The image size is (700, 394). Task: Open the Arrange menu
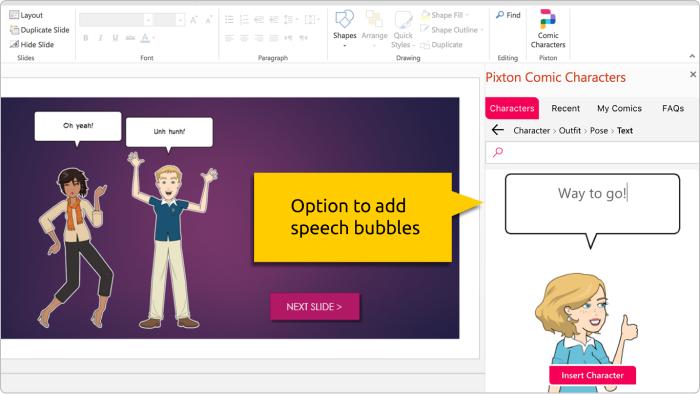click(x=374, y=28)
